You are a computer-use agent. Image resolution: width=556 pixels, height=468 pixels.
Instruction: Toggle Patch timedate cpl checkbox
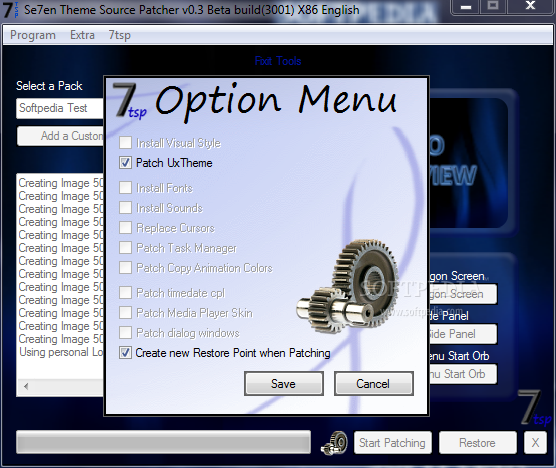[x=125, y=293]
